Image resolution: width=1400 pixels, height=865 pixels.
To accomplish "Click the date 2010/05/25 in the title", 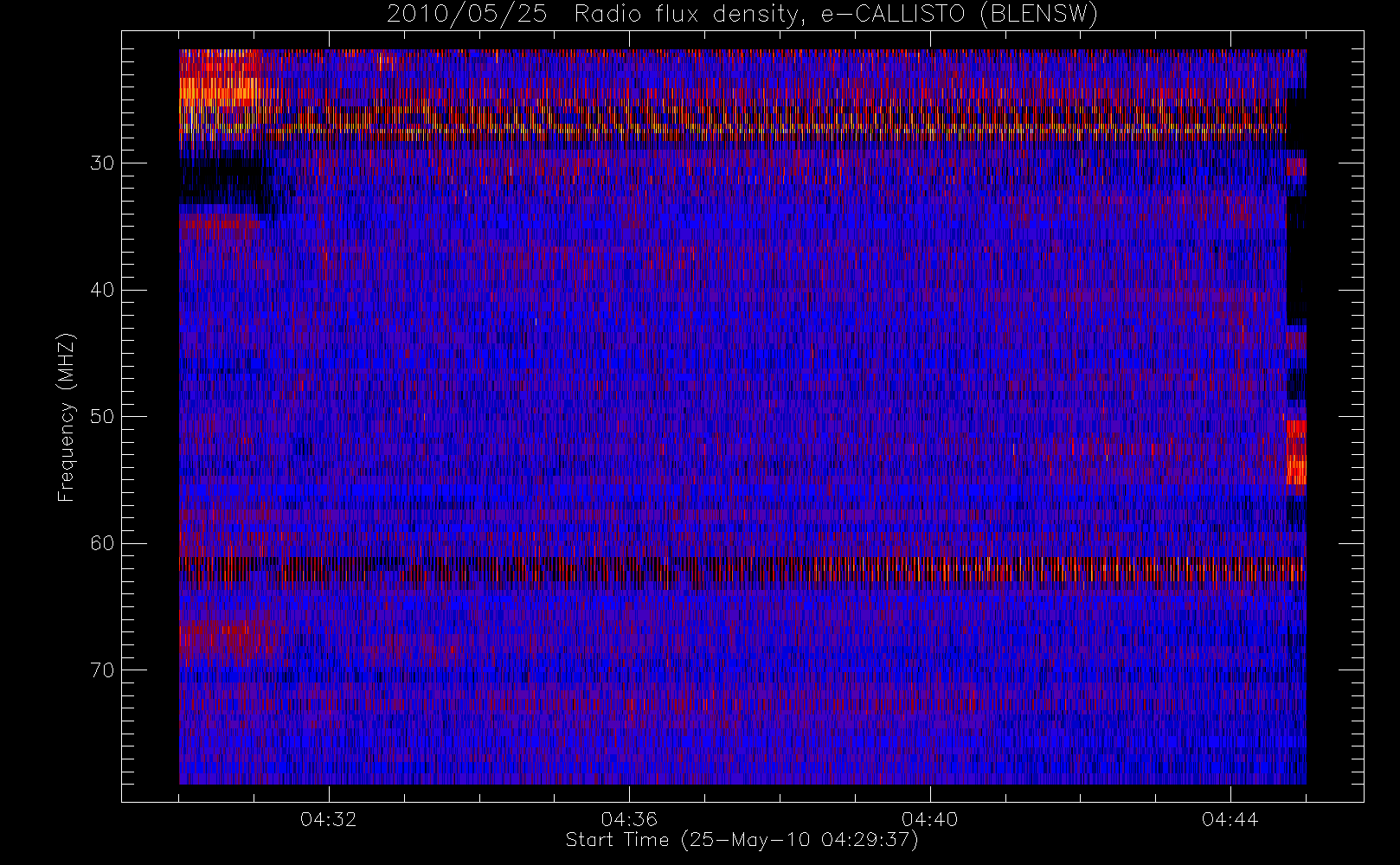I will (466, 15).
